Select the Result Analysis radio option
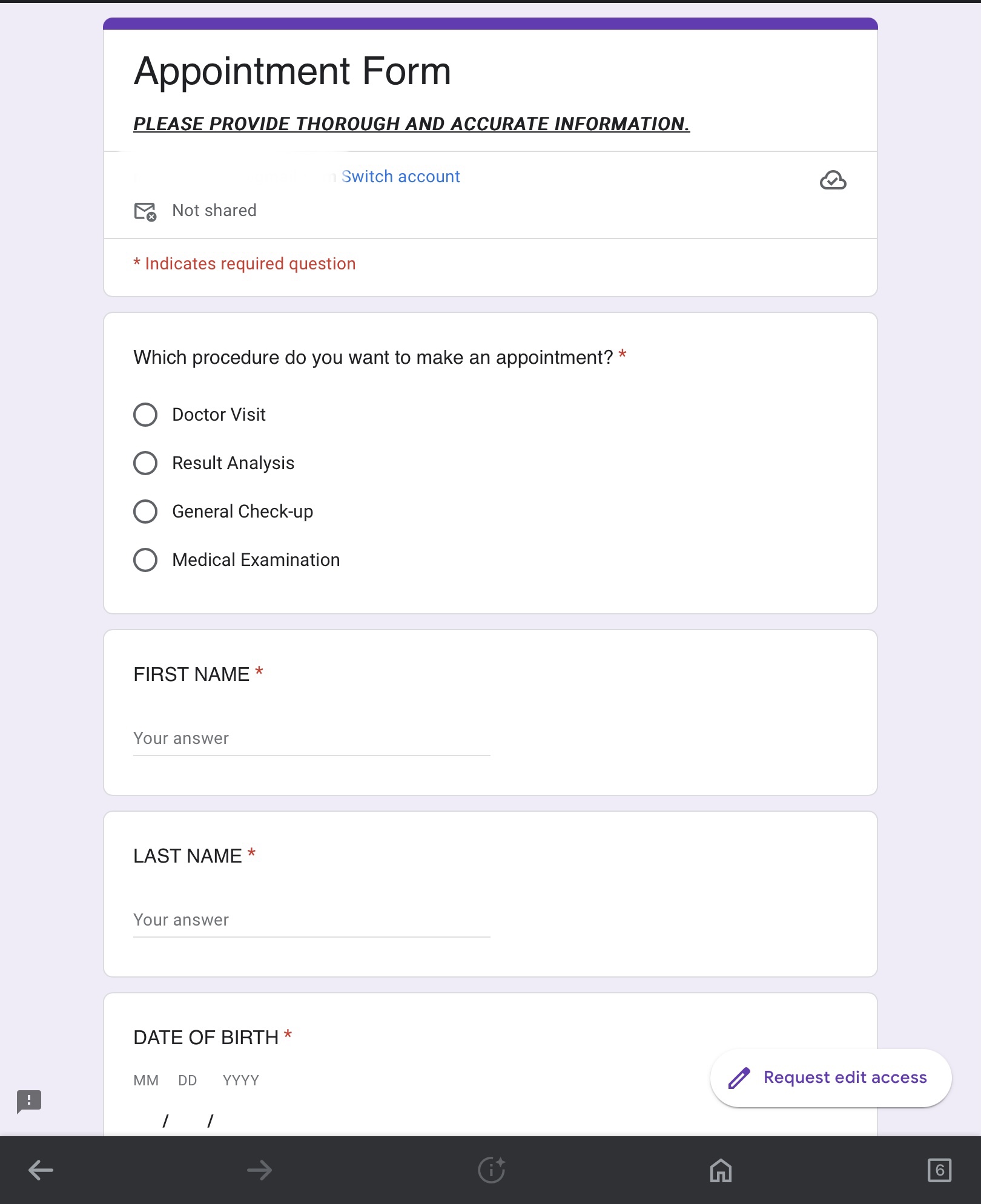The image size is (981, 1204). (145, 463)
